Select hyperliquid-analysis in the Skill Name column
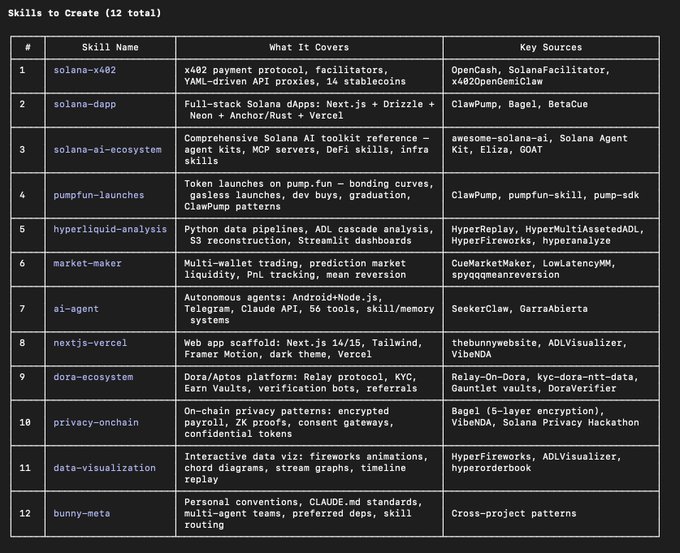The width and height of the screenshot is (680, 553). click(111, 229)
